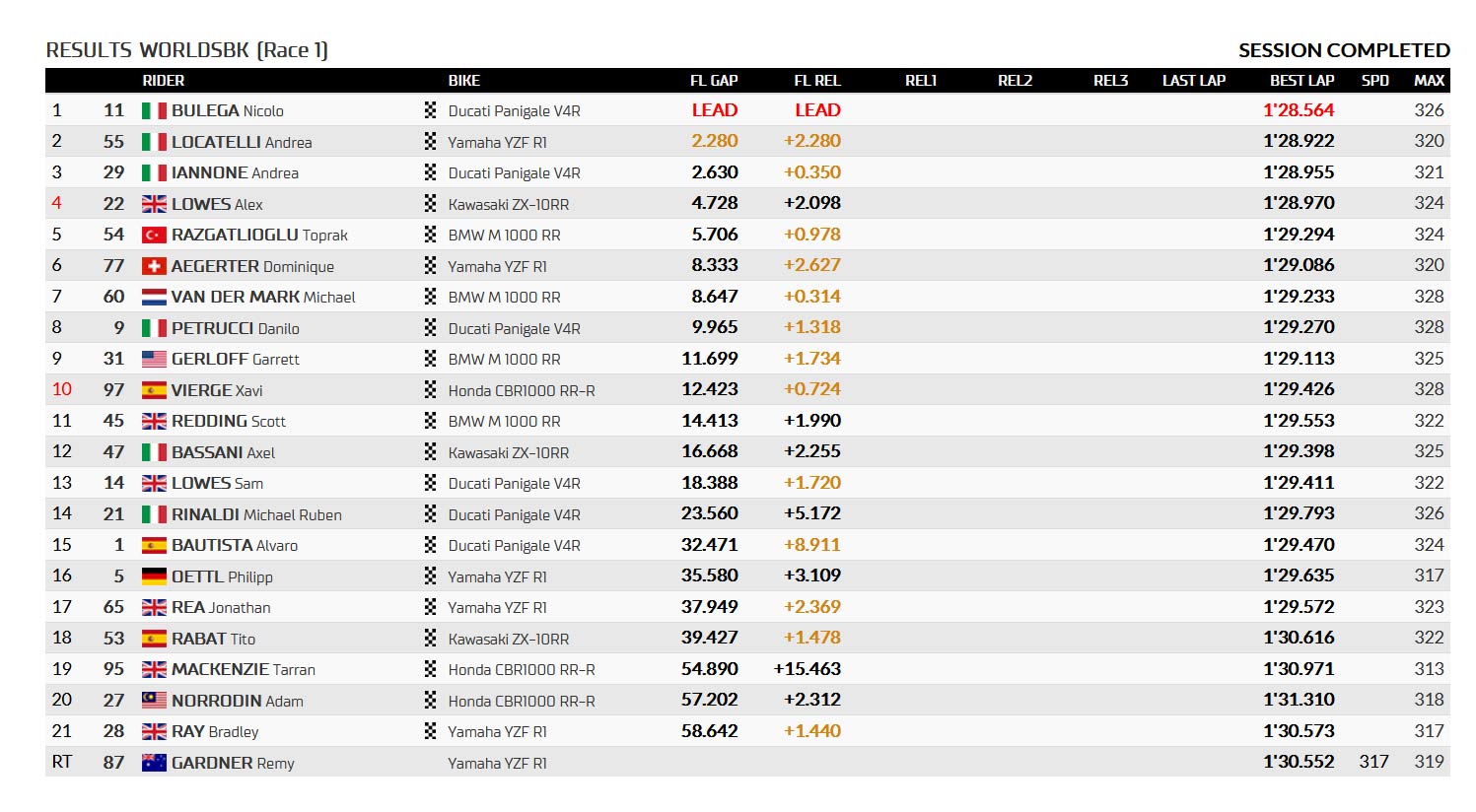Click rider name GARDNER Remy
The image size is (1476, 812).
[x=233, y=763]
